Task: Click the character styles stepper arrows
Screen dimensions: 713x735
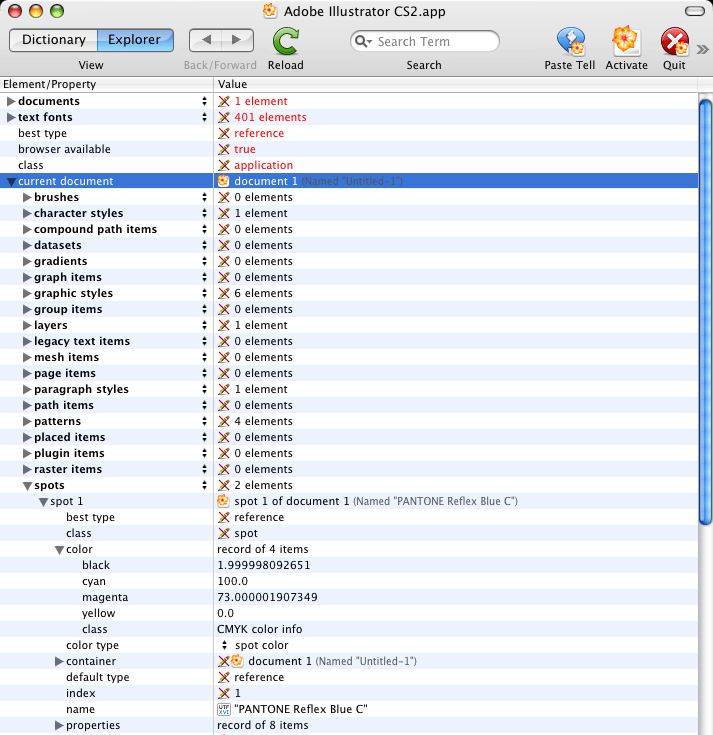Action: [204, 213]
